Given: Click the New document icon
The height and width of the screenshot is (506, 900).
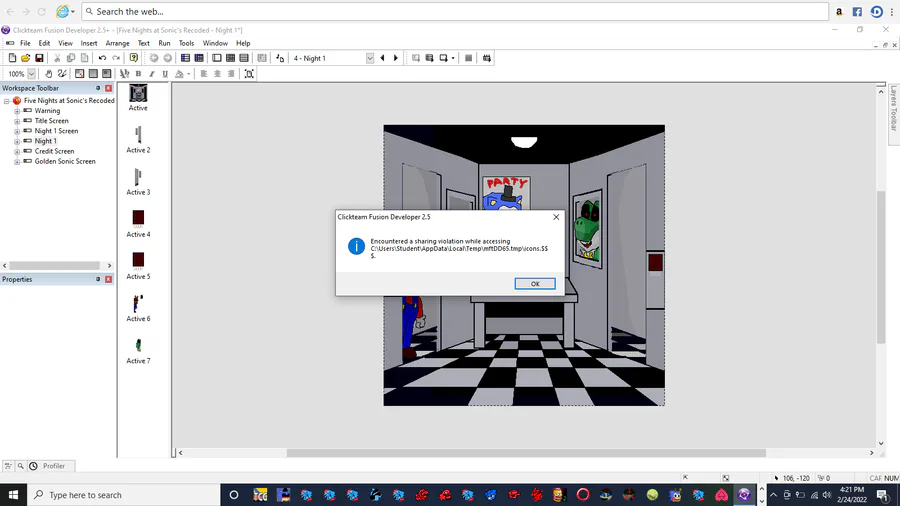Looking at the screenshot, I should (x=12, y=58).
